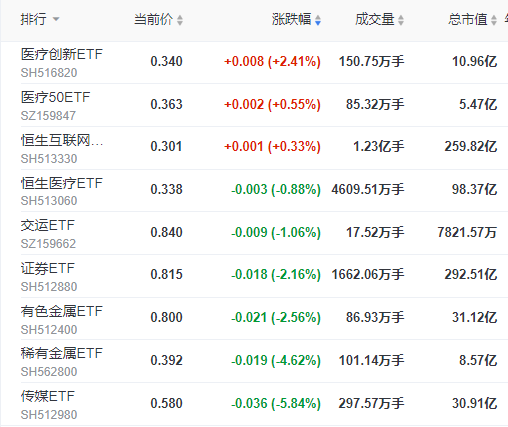Select code SH513060
The image size is (508, 427).
[x=49, y=201]
